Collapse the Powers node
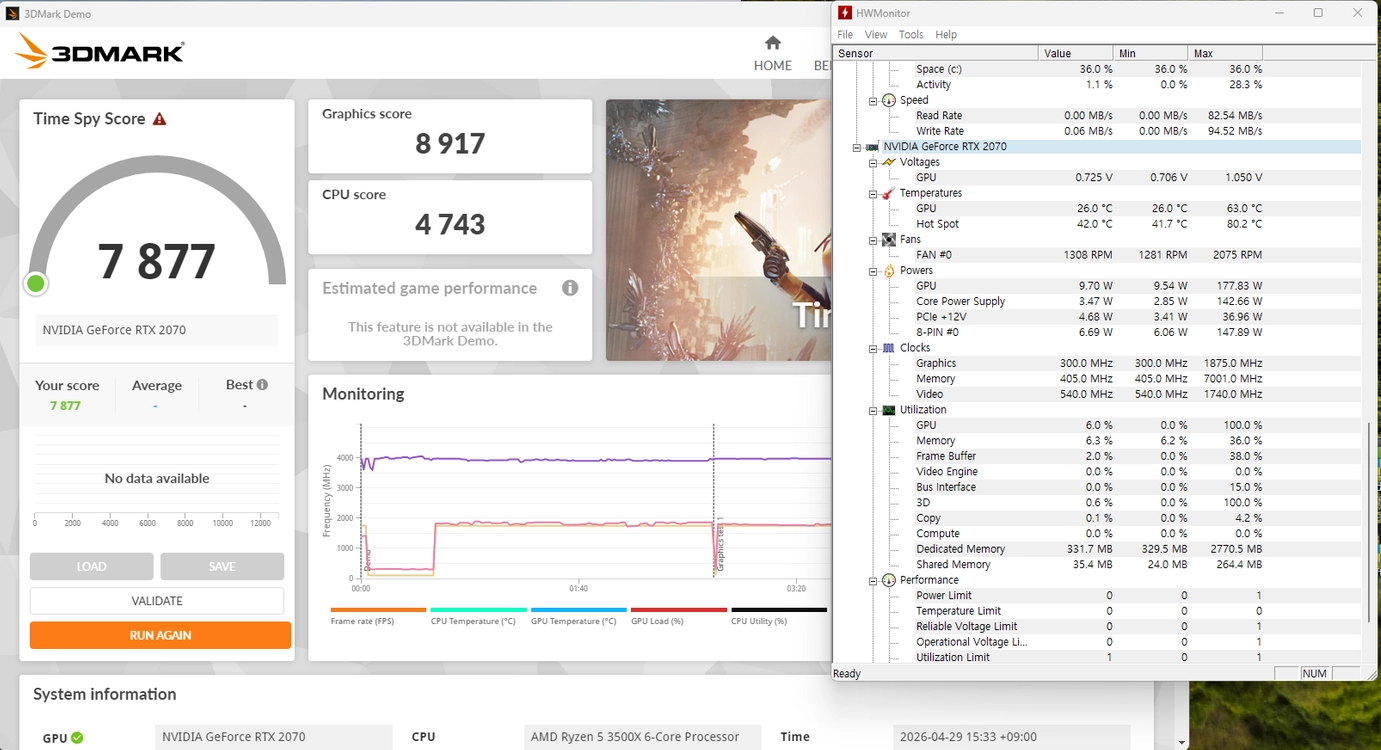The image size is (1381, 750). (x=873, y=271)
